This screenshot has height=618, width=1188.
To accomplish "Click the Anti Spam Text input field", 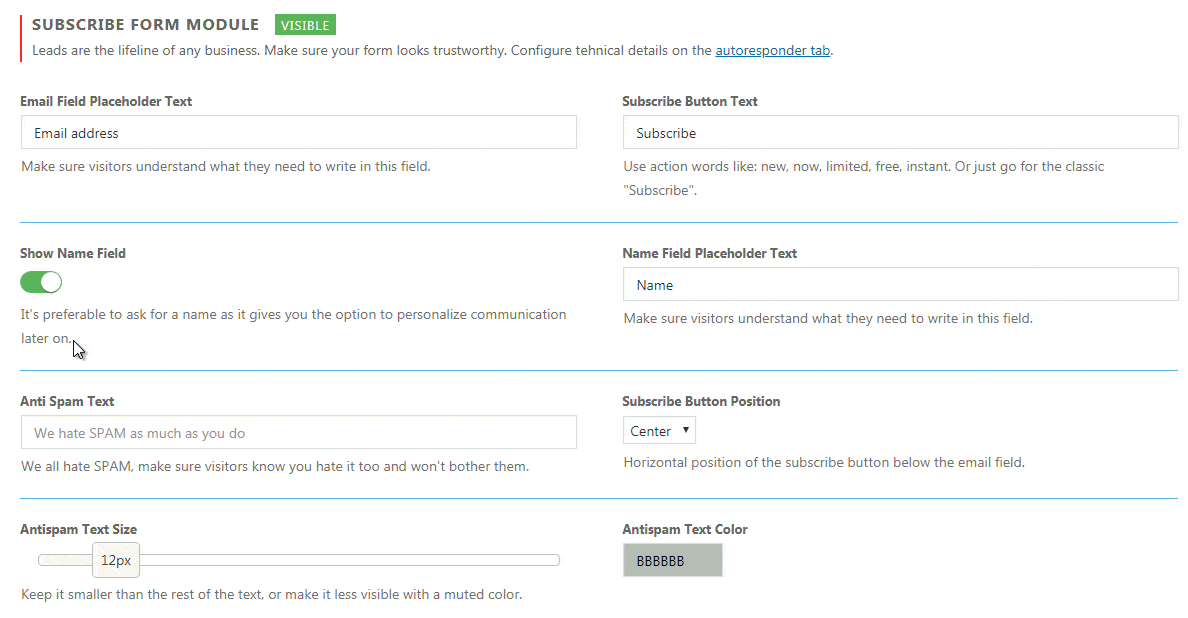I will [298, 433].
